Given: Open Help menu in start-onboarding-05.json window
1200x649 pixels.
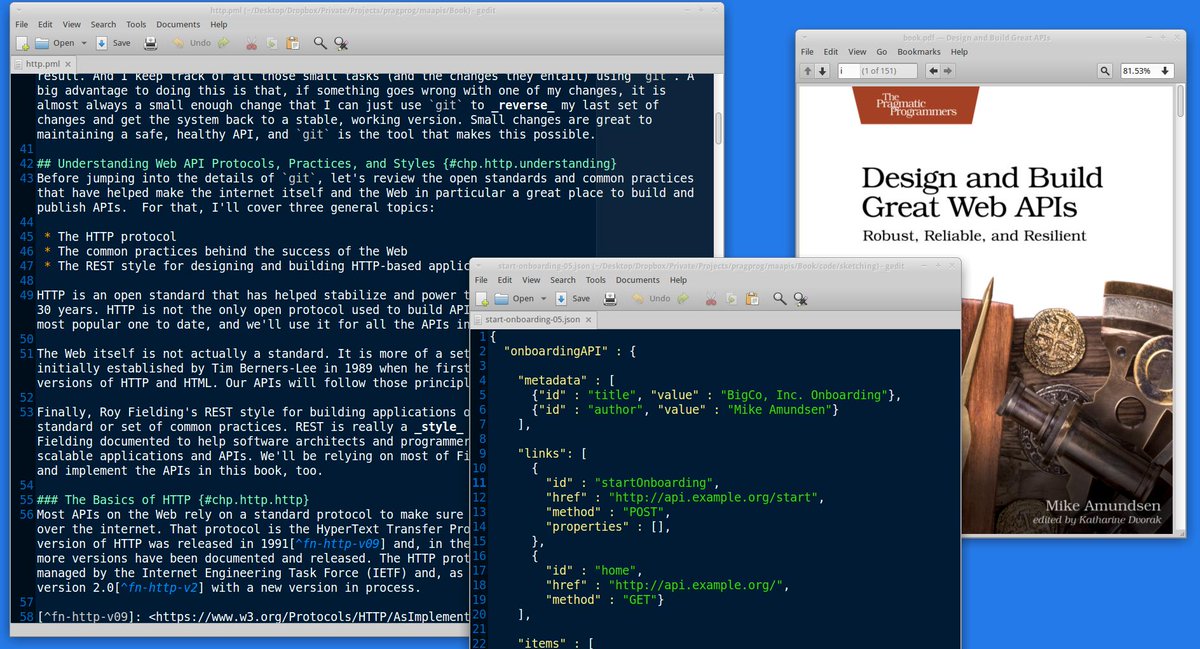Looking at the screenshot, I should (678, 280).
